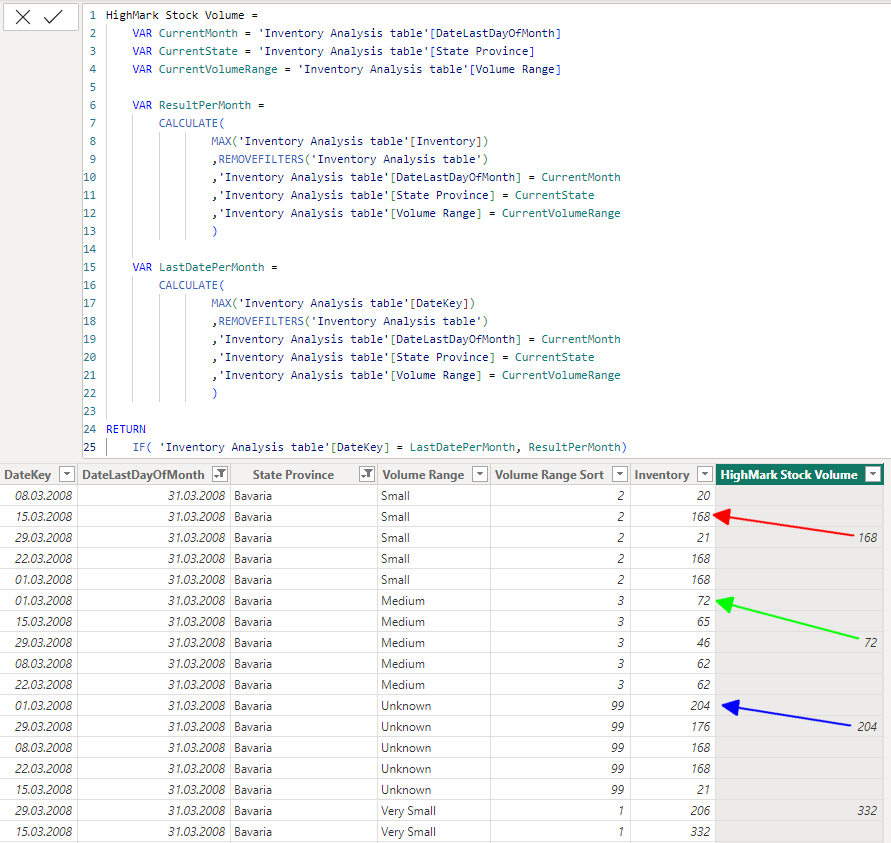Click line number 25 in formula editor
The image size is (891, 843).
point(91,447)
